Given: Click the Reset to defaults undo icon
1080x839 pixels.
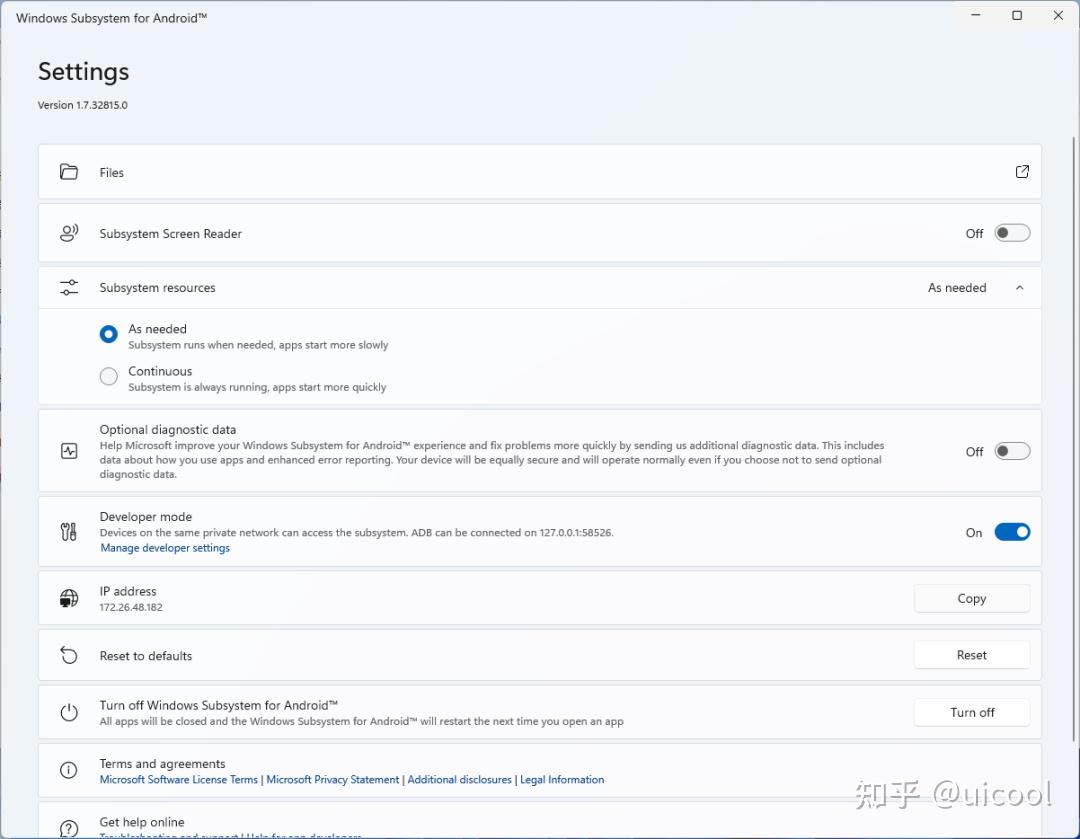Looking at the screenshot, I should coord(68,654).
